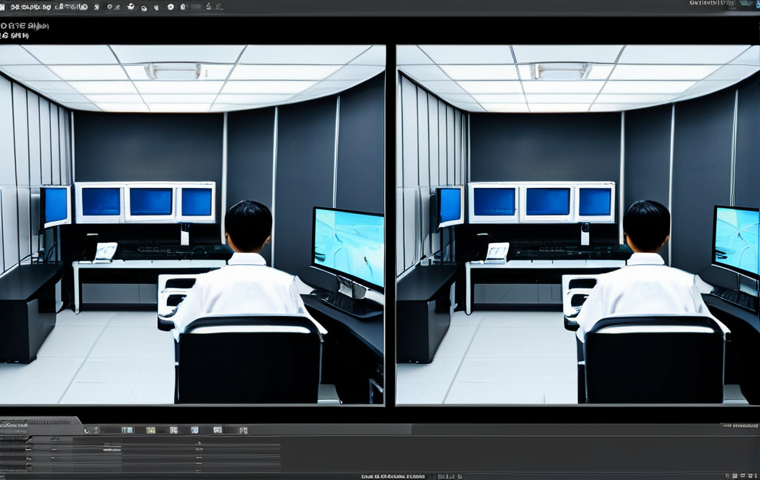Image resolution: width=760 pixels, height=480 pixels.
Task: Click the gear-shaped icon in top toolbar
Action: click(x=131, y=7)
